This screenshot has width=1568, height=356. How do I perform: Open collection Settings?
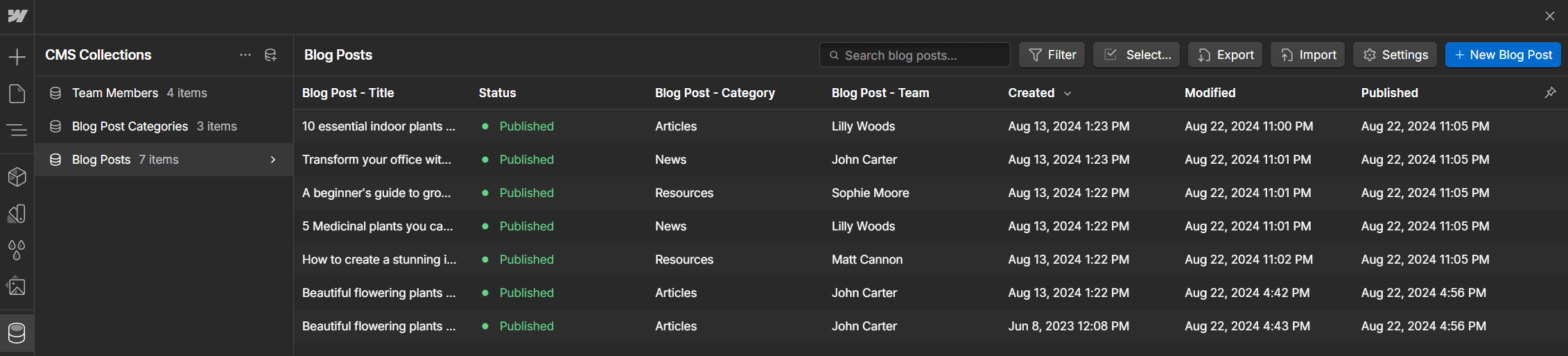[1395, 55]
